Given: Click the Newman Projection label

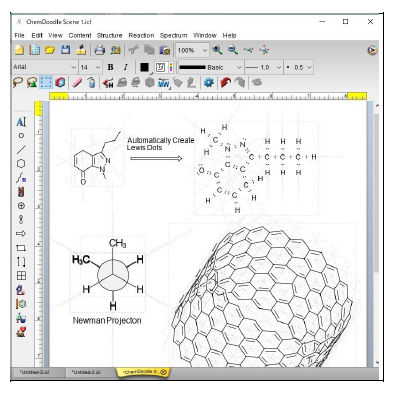Looking at the screenshot, I should 107,321.
